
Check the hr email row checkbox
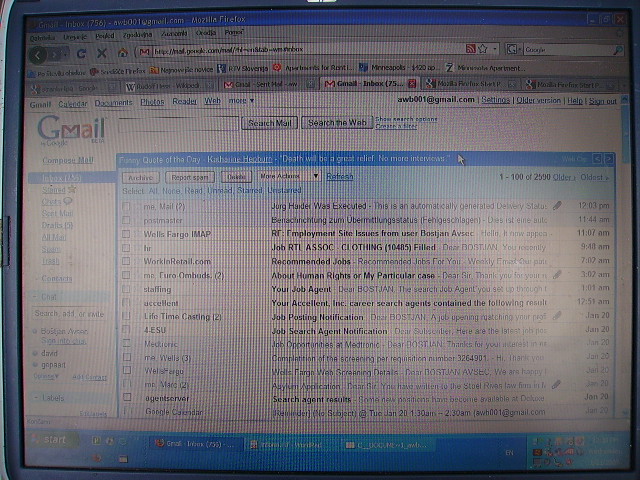(126, 248)
